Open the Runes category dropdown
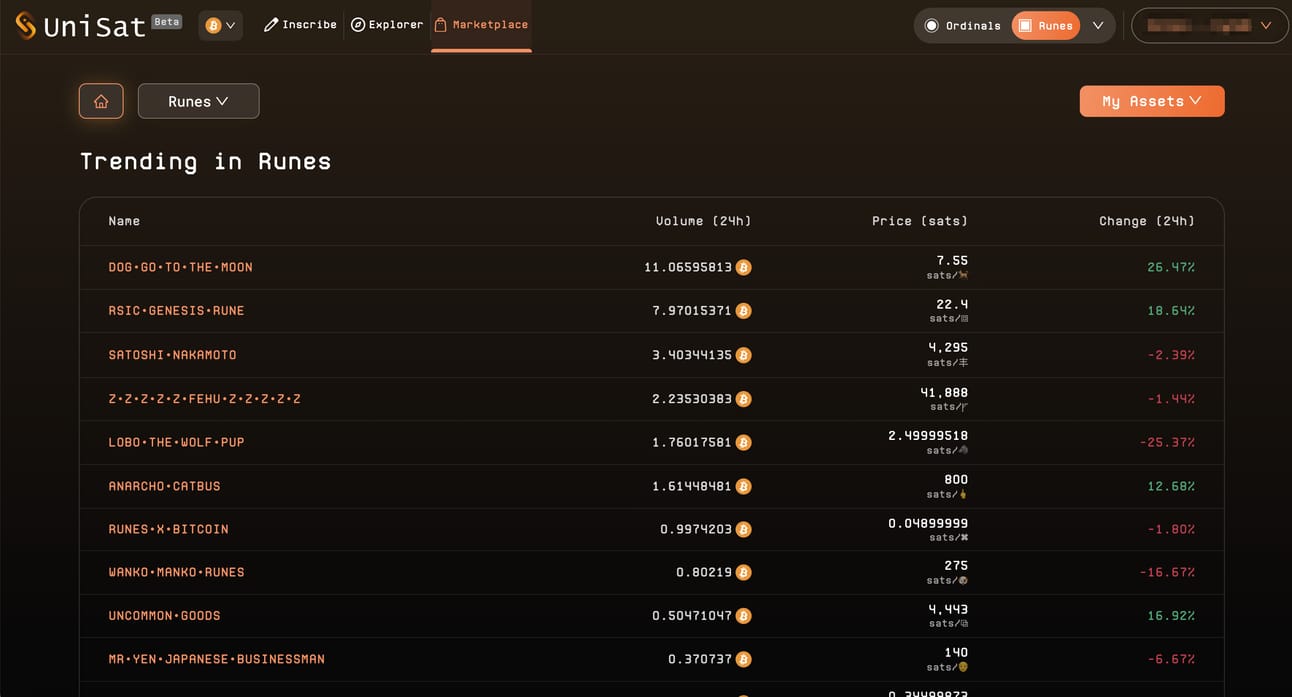Viewport: 1292px width, 697px height. tap(199, 101)
